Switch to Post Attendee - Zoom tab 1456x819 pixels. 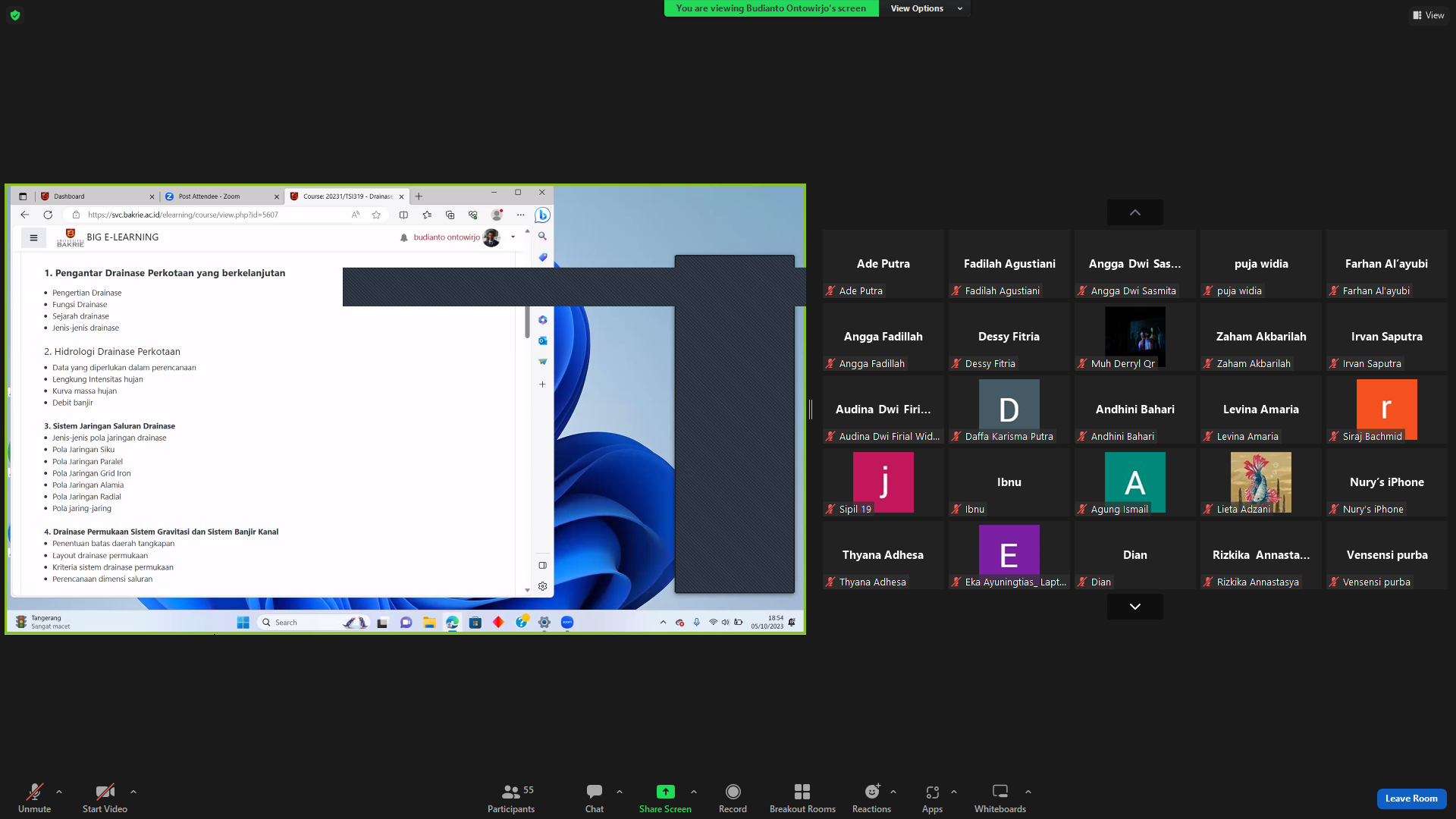[x=221, y=196]
